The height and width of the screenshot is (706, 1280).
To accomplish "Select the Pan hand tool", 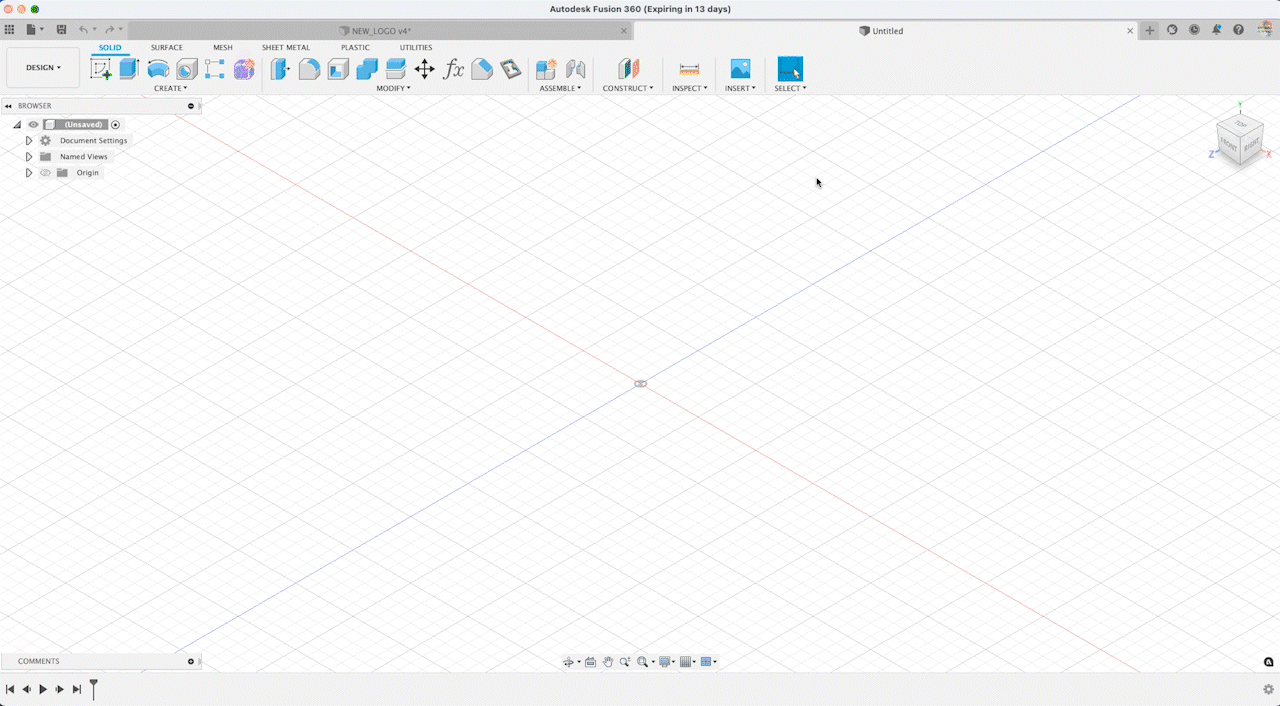I will coord(608,662).
